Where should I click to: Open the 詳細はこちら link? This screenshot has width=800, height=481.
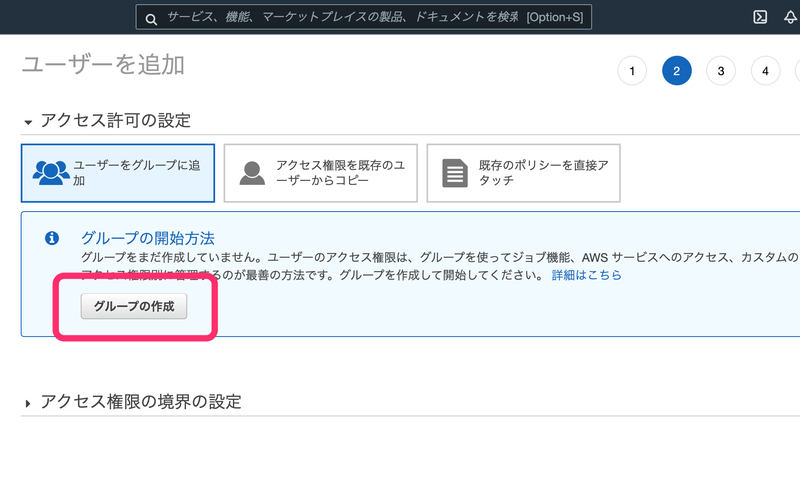click(587, 275)
